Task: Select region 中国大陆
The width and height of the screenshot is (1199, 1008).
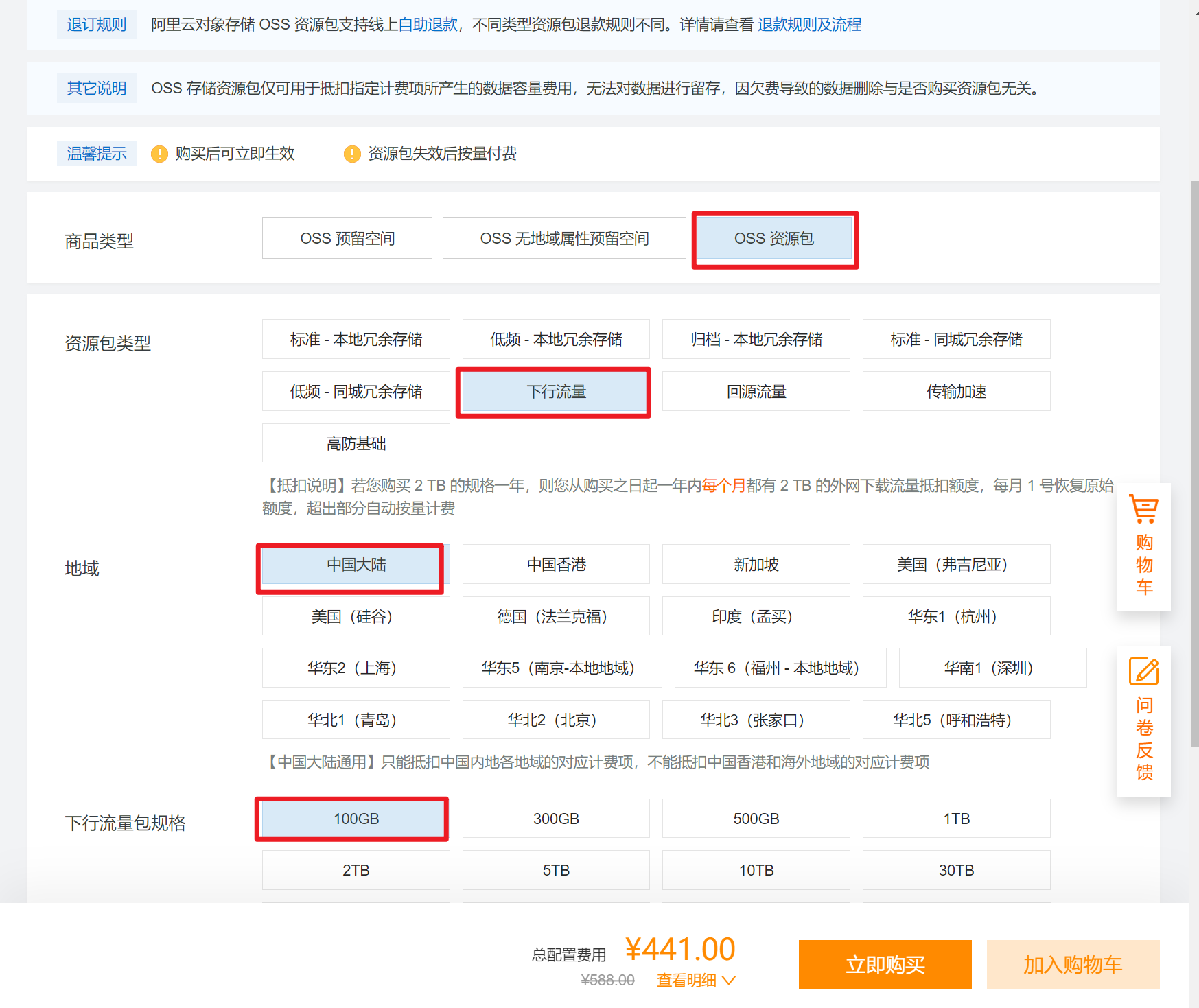Action: point(356,564)
